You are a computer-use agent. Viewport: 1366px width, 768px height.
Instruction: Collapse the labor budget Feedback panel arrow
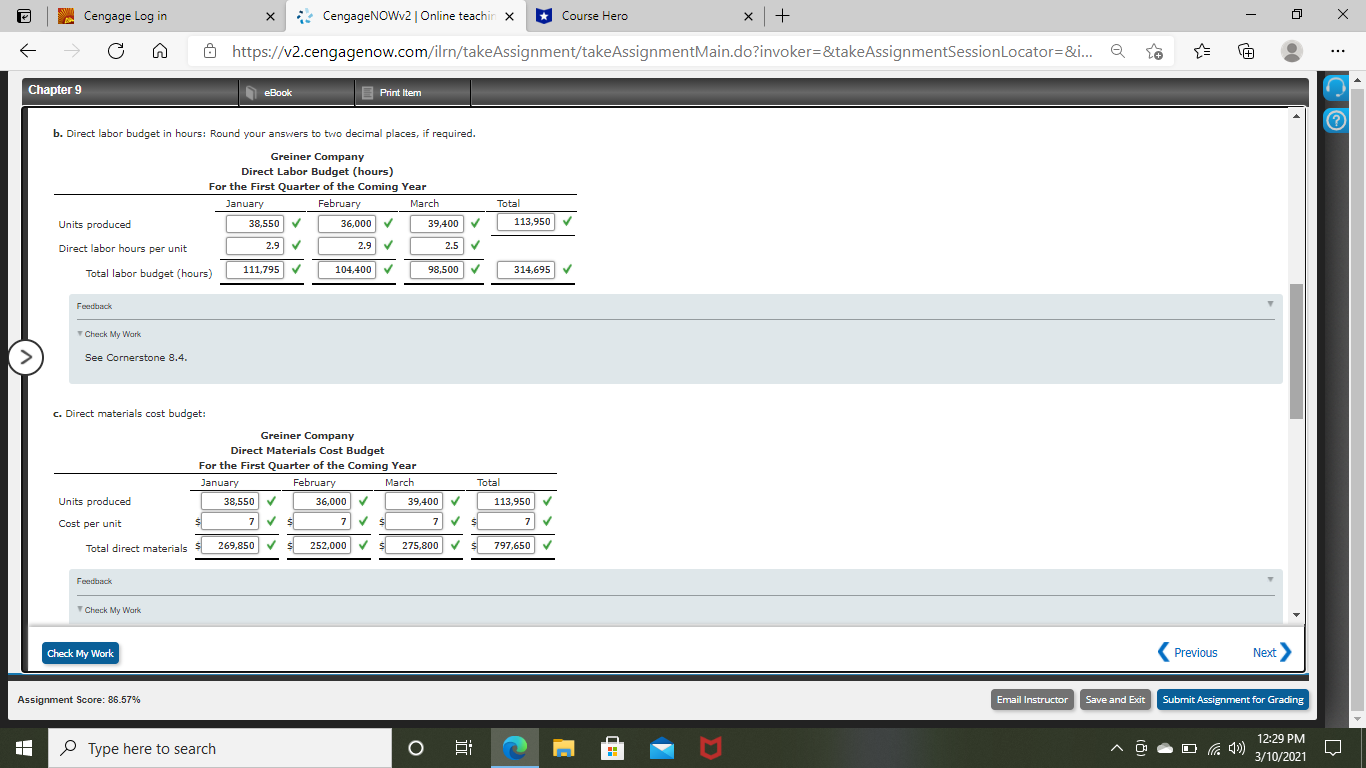pos(1271,304)
